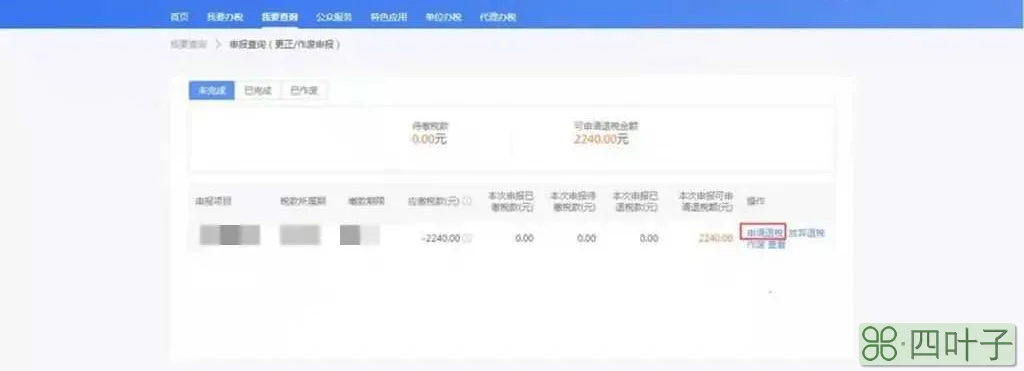The width and height of the screenshot is (1024, 371).
Task: Click the 操作 column header
Action: click(x=756, y=201)
